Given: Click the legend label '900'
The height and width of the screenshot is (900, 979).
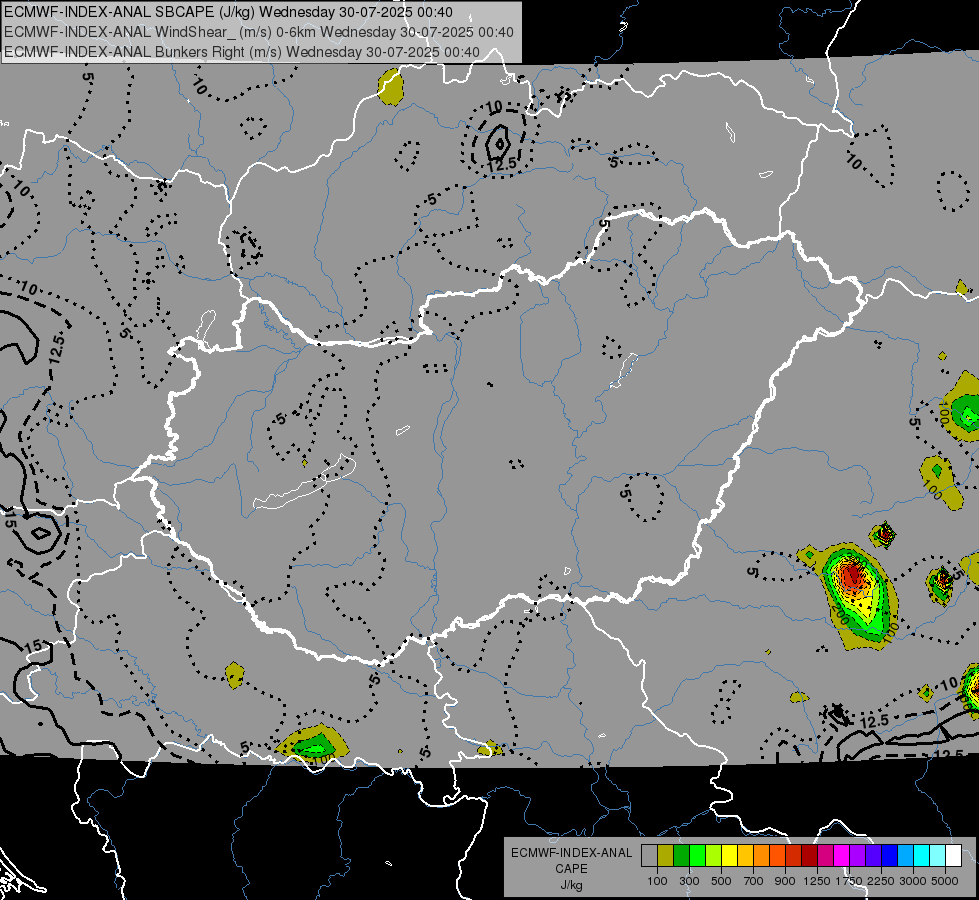Looking at the screenshot, I should tap(785, 881).
